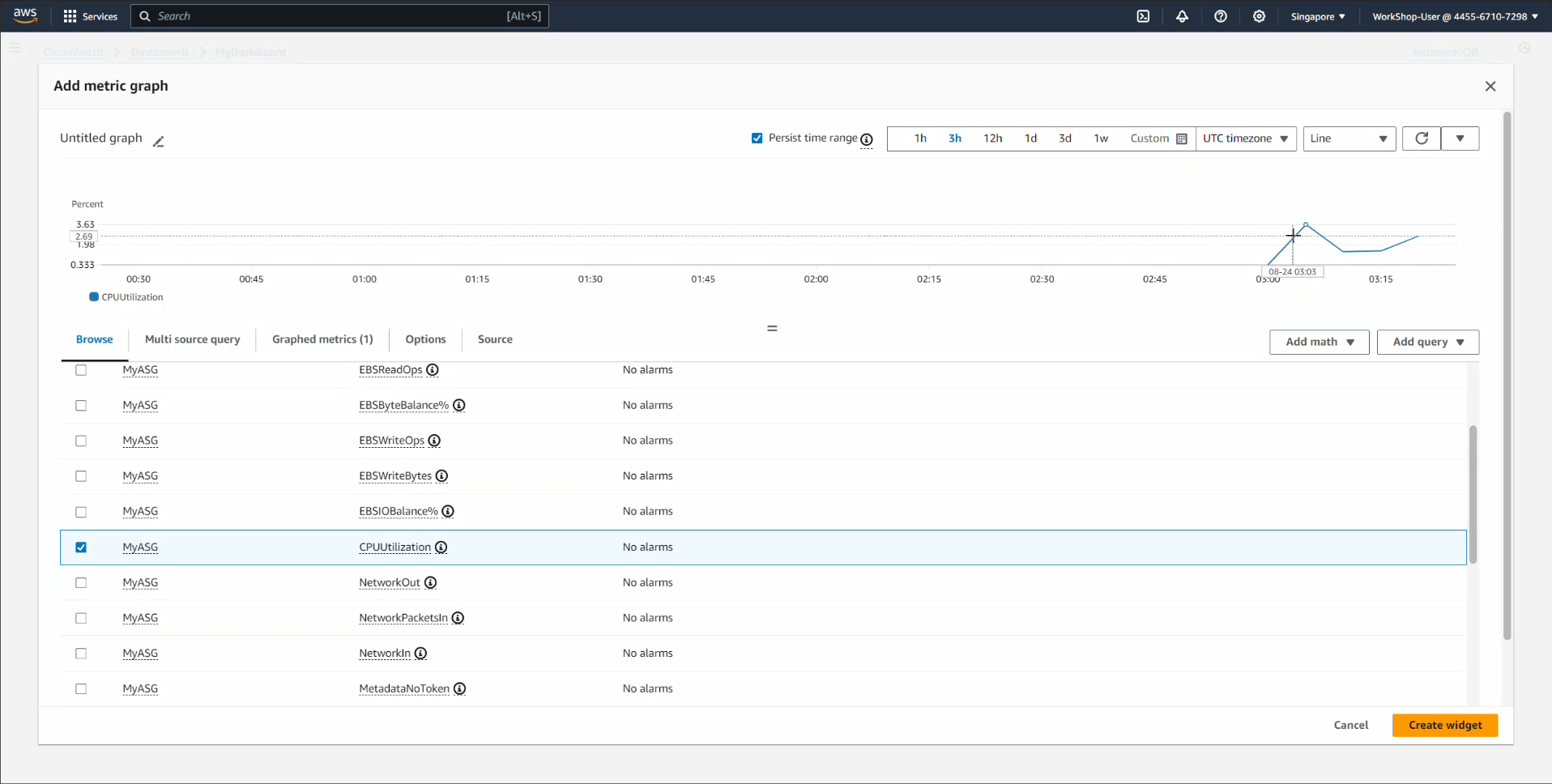This screenshot has width=1552, height=784.
Task: Open the Add math dropdown
Action: click(x=1320, y=342)
